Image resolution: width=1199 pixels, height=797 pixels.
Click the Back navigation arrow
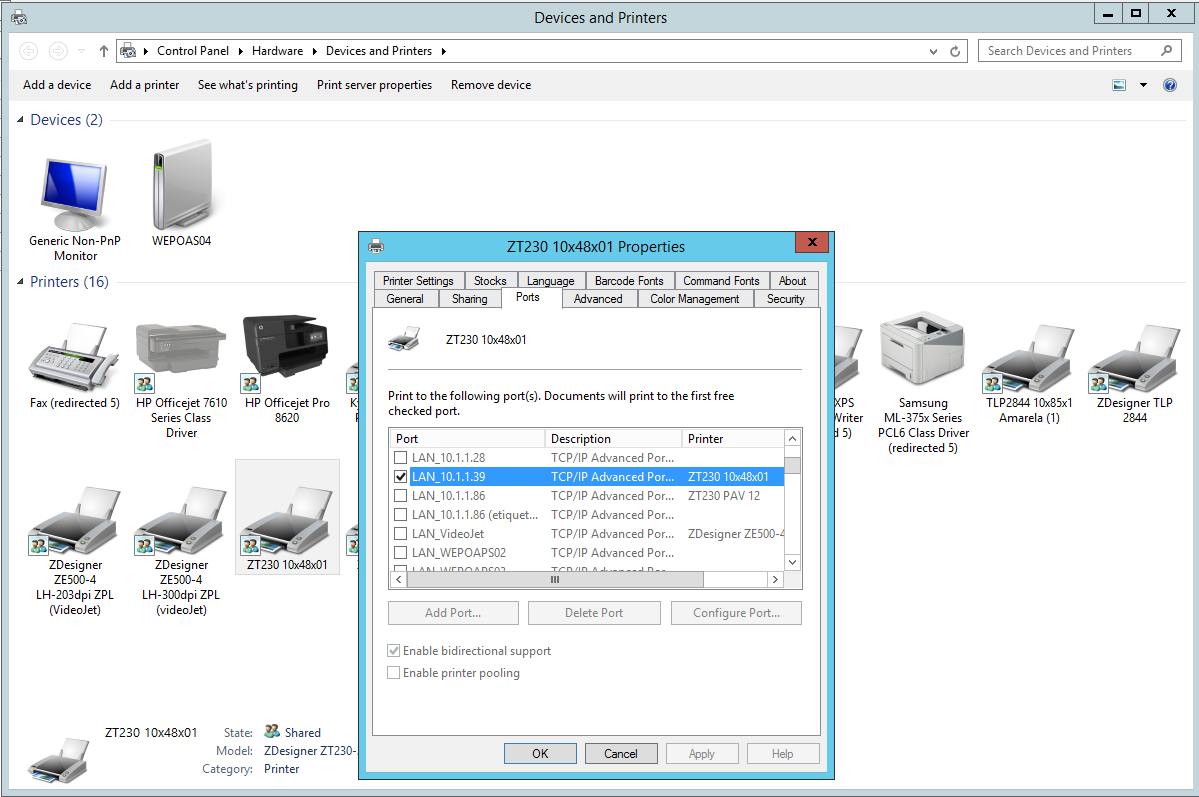pos(28,51)
